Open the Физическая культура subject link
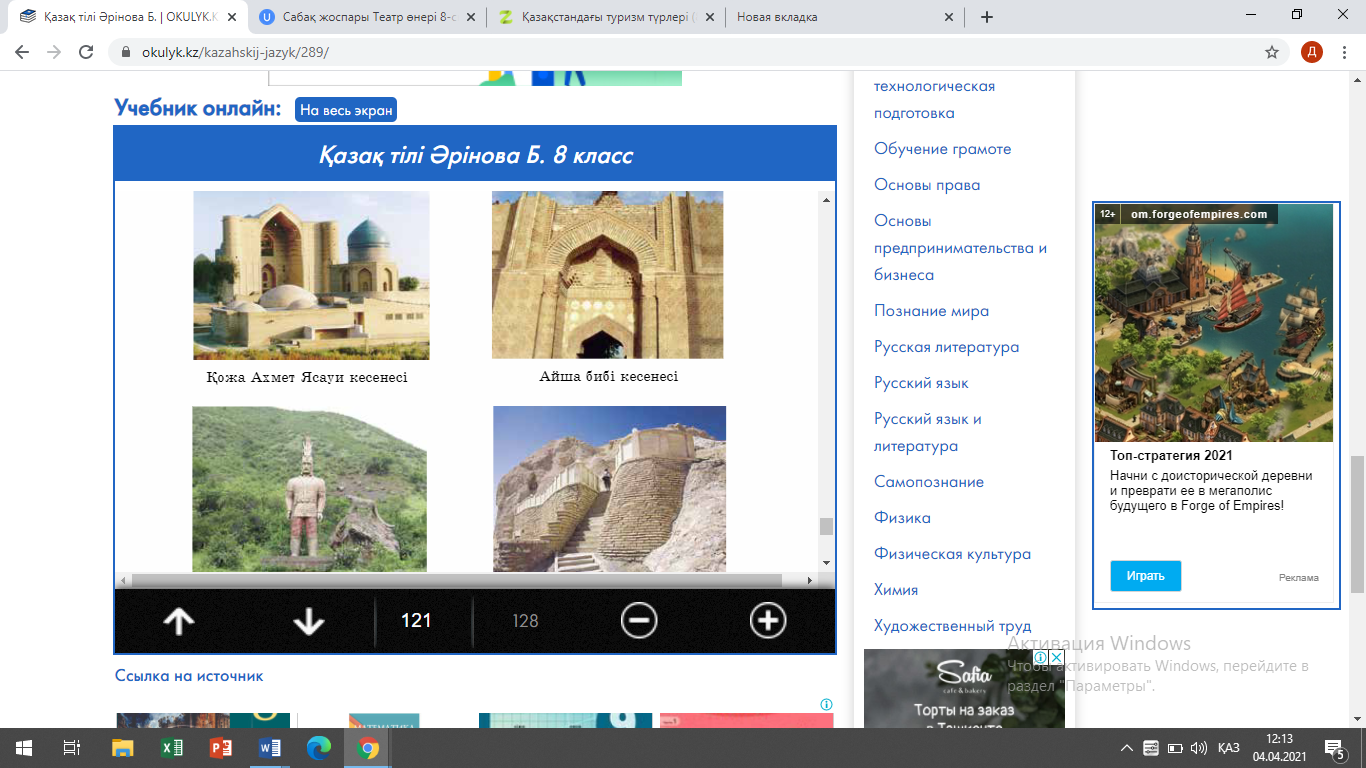 (x=952, y=554)
